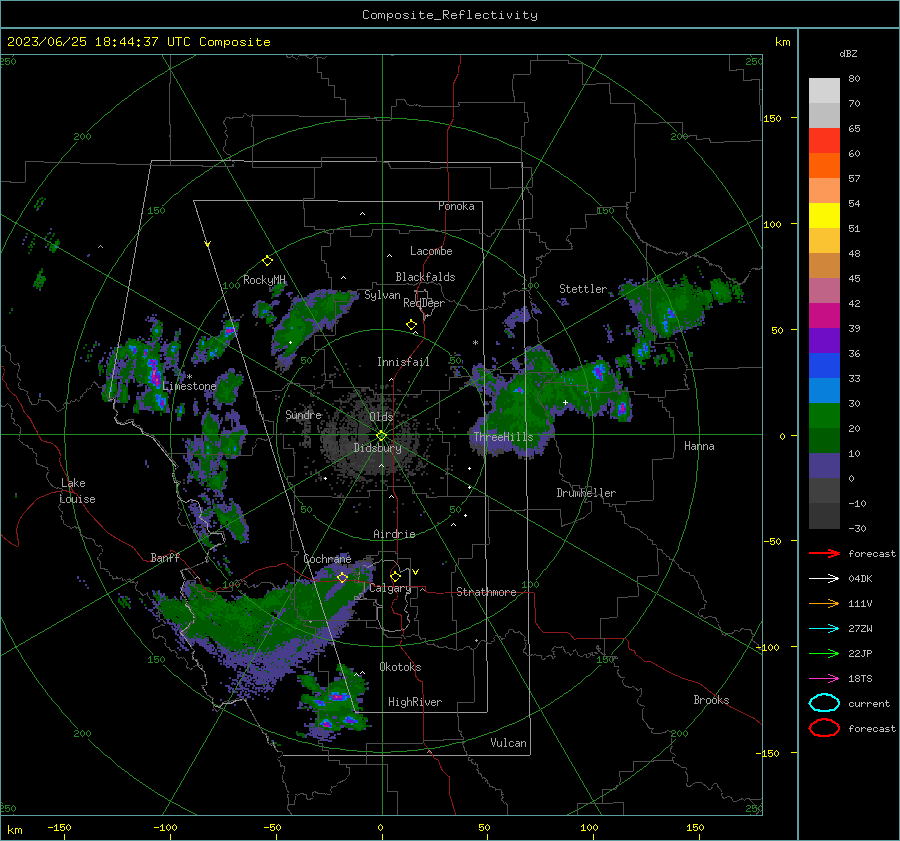Click the white 04DK arrow icon

824,579
